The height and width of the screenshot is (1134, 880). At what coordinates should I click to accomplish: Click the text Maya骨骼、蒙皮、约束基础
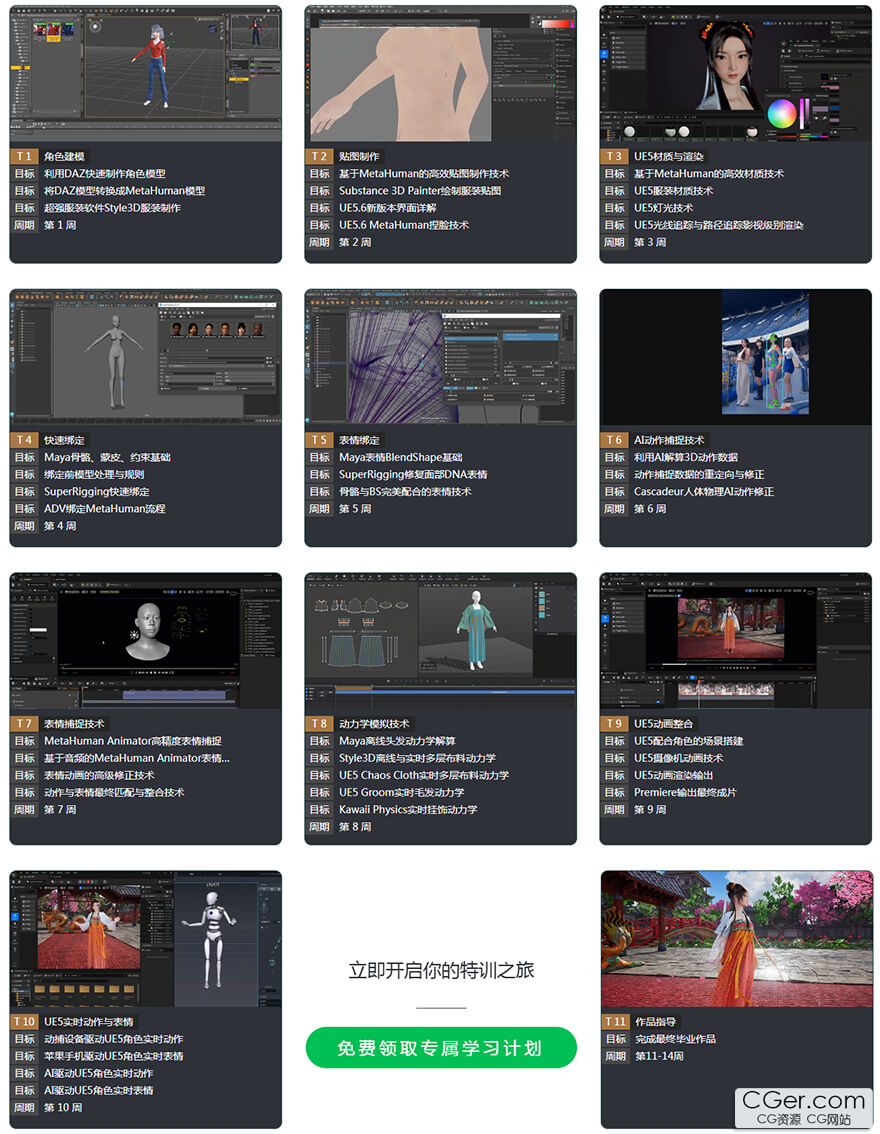coord(108,457)
